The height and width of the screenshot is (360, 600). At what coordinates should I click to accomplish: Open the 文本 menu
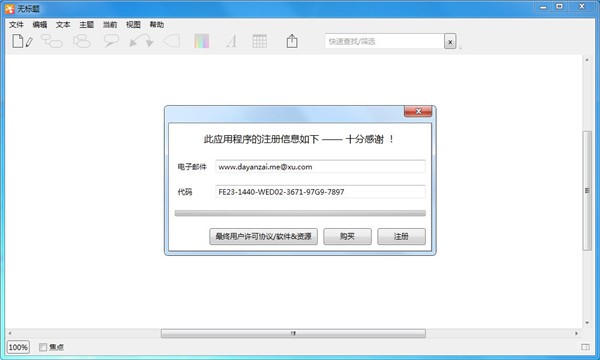click(63, 24)
